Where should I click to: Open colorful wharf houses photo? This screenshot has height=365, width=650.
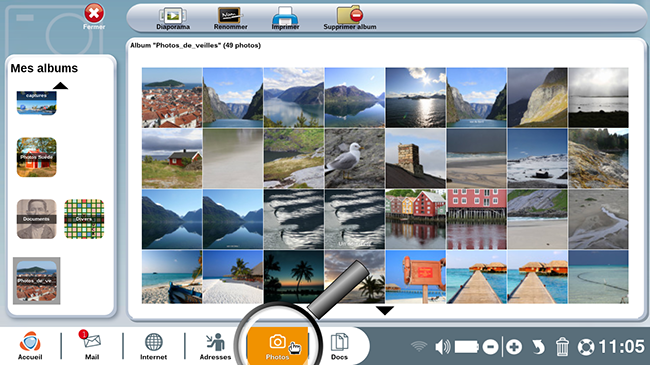tap(415, 219)
